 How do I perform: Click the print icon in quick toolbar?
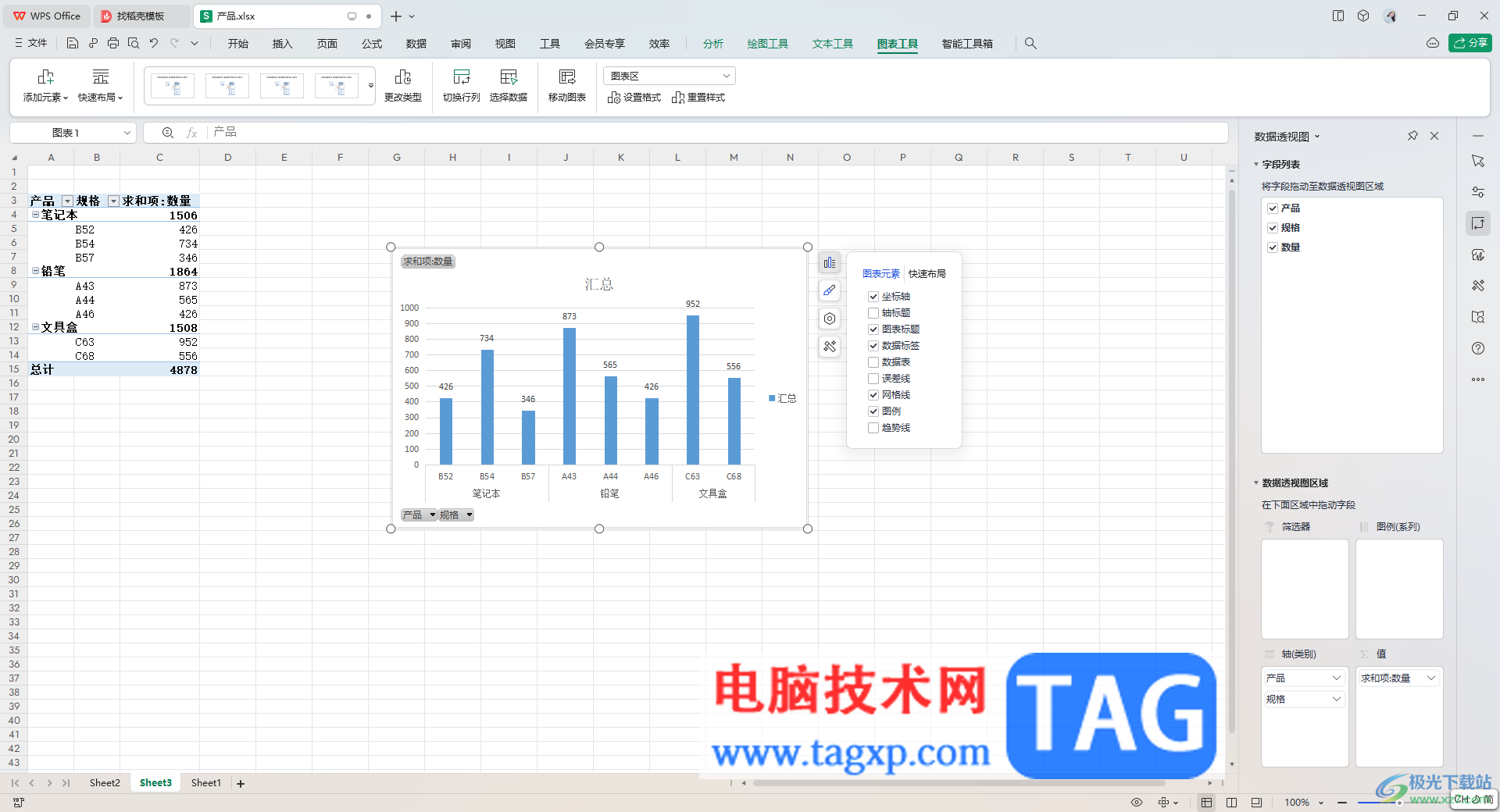[x=113, y=44]
